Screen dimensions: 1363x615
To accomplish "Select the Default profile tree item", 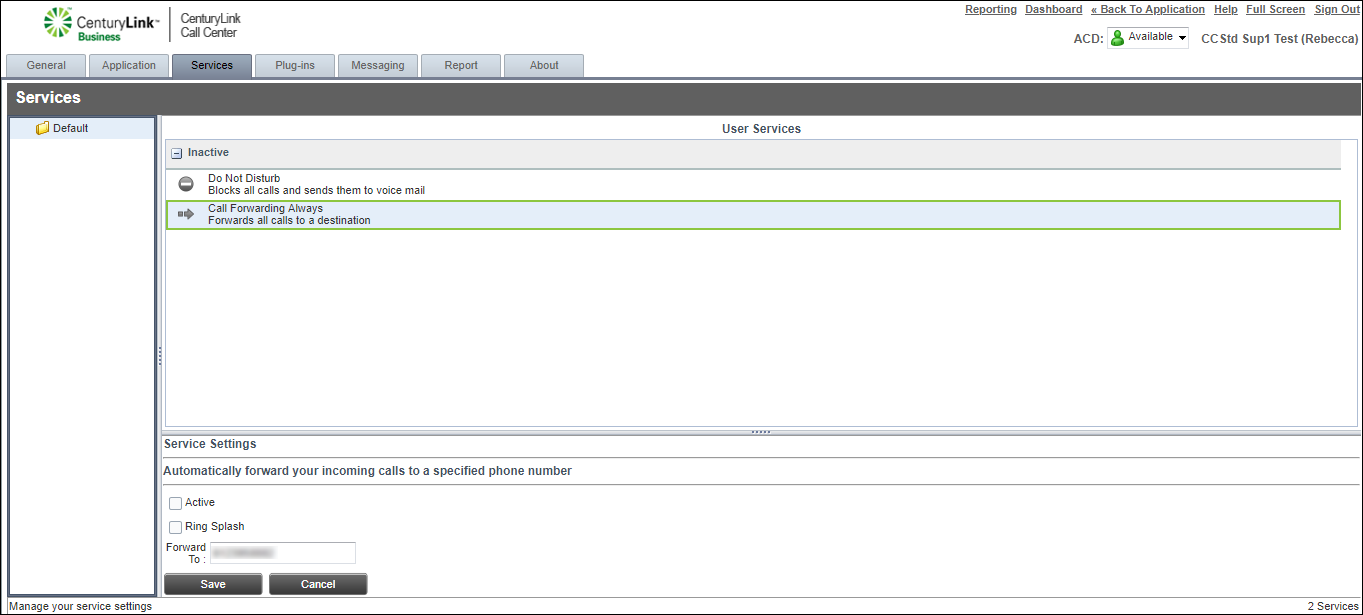I will (x=82, y=128).
